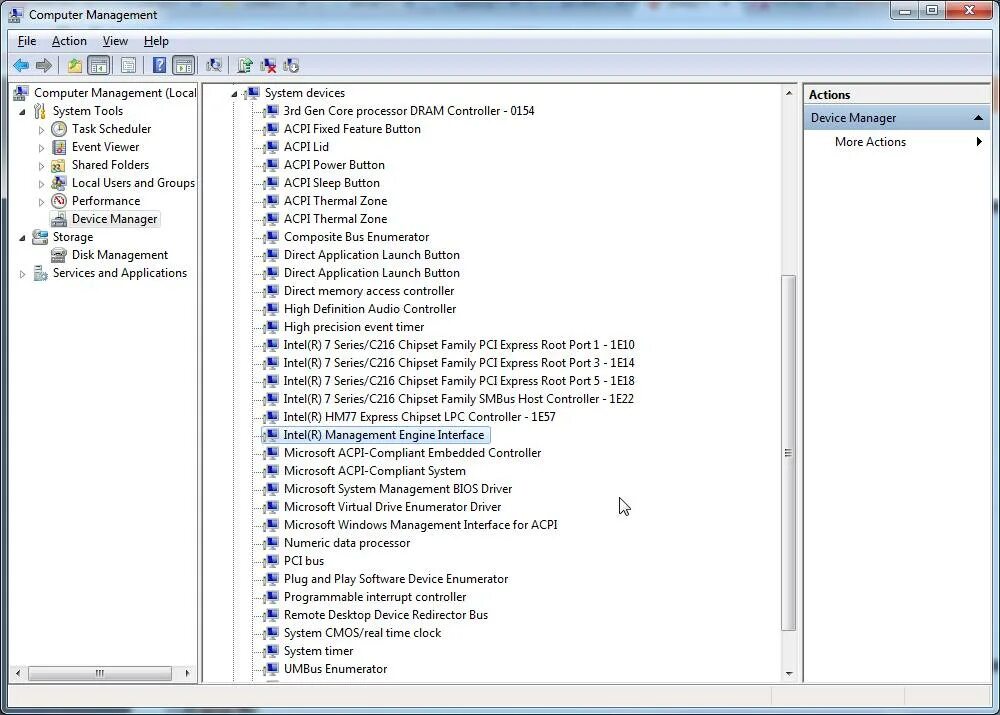The height and width of the screenshot is (715, 1000).
Task: Click the ACPI Lid device icon
Action: coord(272,147)
